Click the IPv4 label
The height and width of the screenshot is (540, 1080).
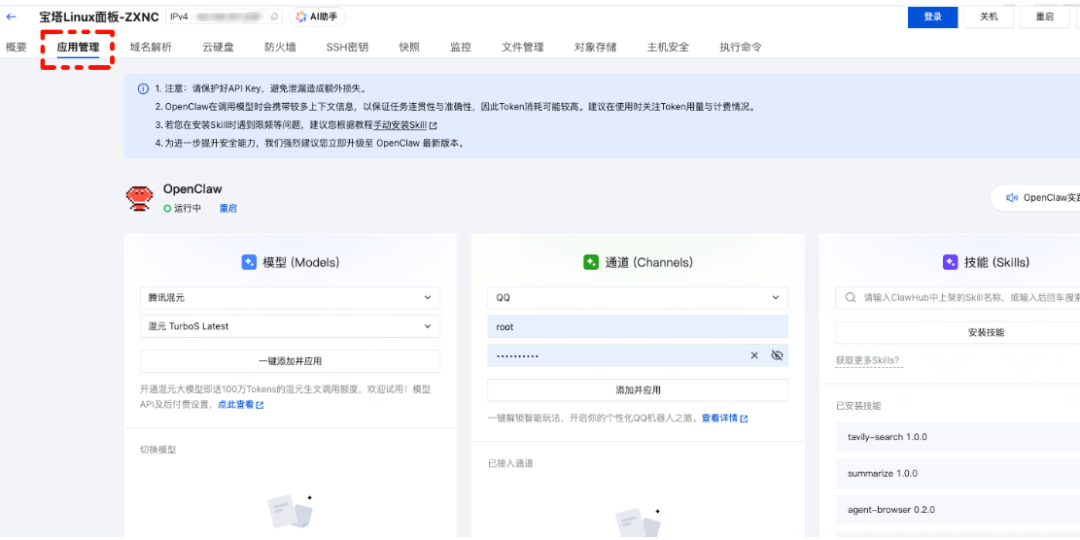tap(178, 17)
